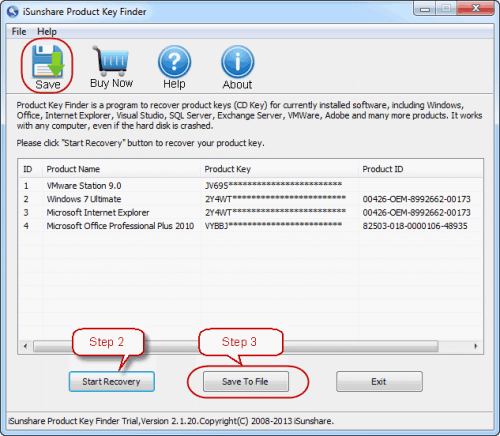The width and height of the screenshot is (500, 436).
Task: Click the Product ID column header
Action: coord(421,169)
